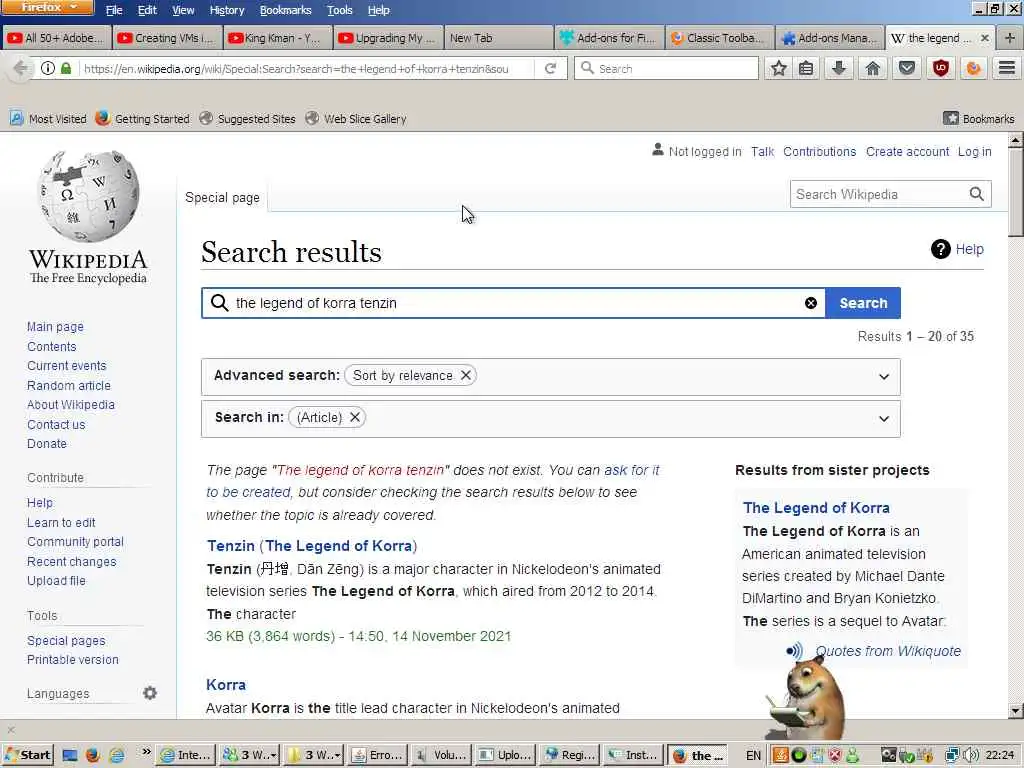Viewport: 1024px width, 768px height.
Task: Click the scrollbar down arrow
Action: [x=1015, y=711]
